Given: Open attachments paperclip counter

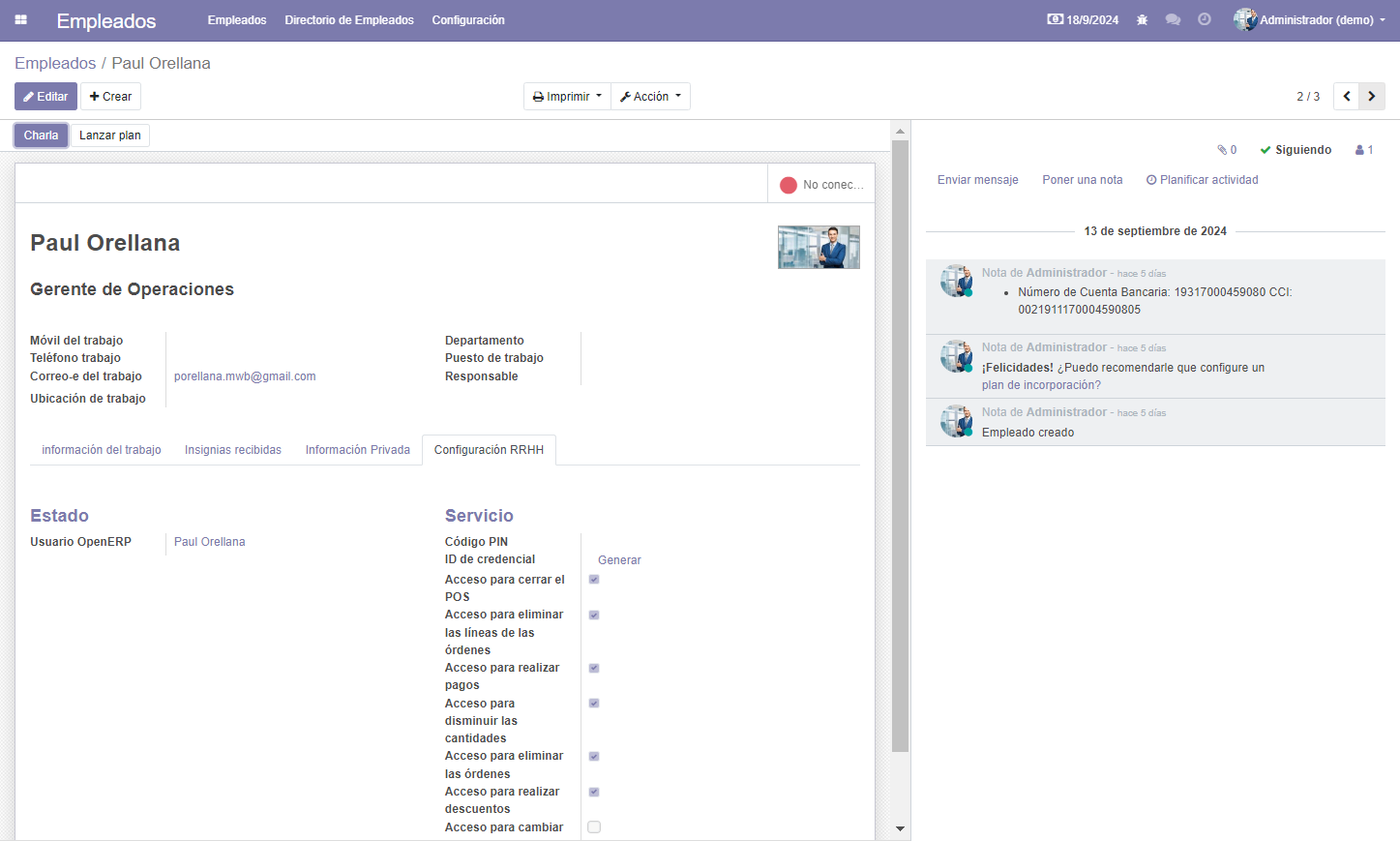Looking at the screenshot, I should (x=1227, y=150).
